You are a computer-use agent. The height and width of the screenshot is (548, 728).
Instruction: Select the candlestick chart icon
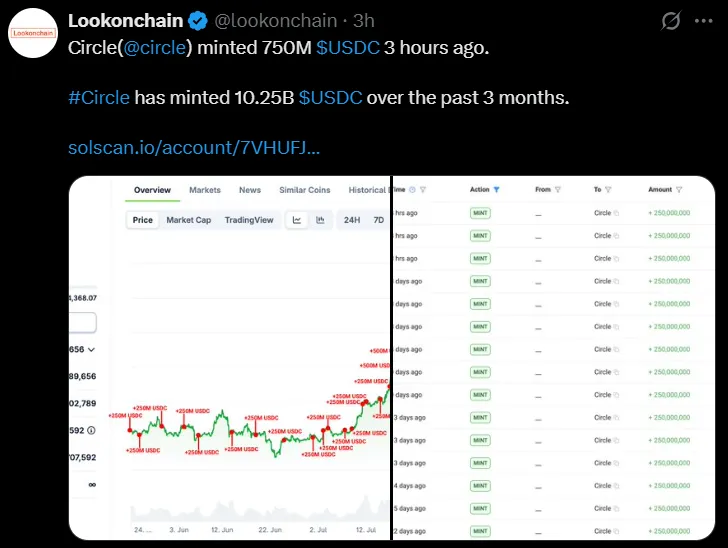(320, 220)
